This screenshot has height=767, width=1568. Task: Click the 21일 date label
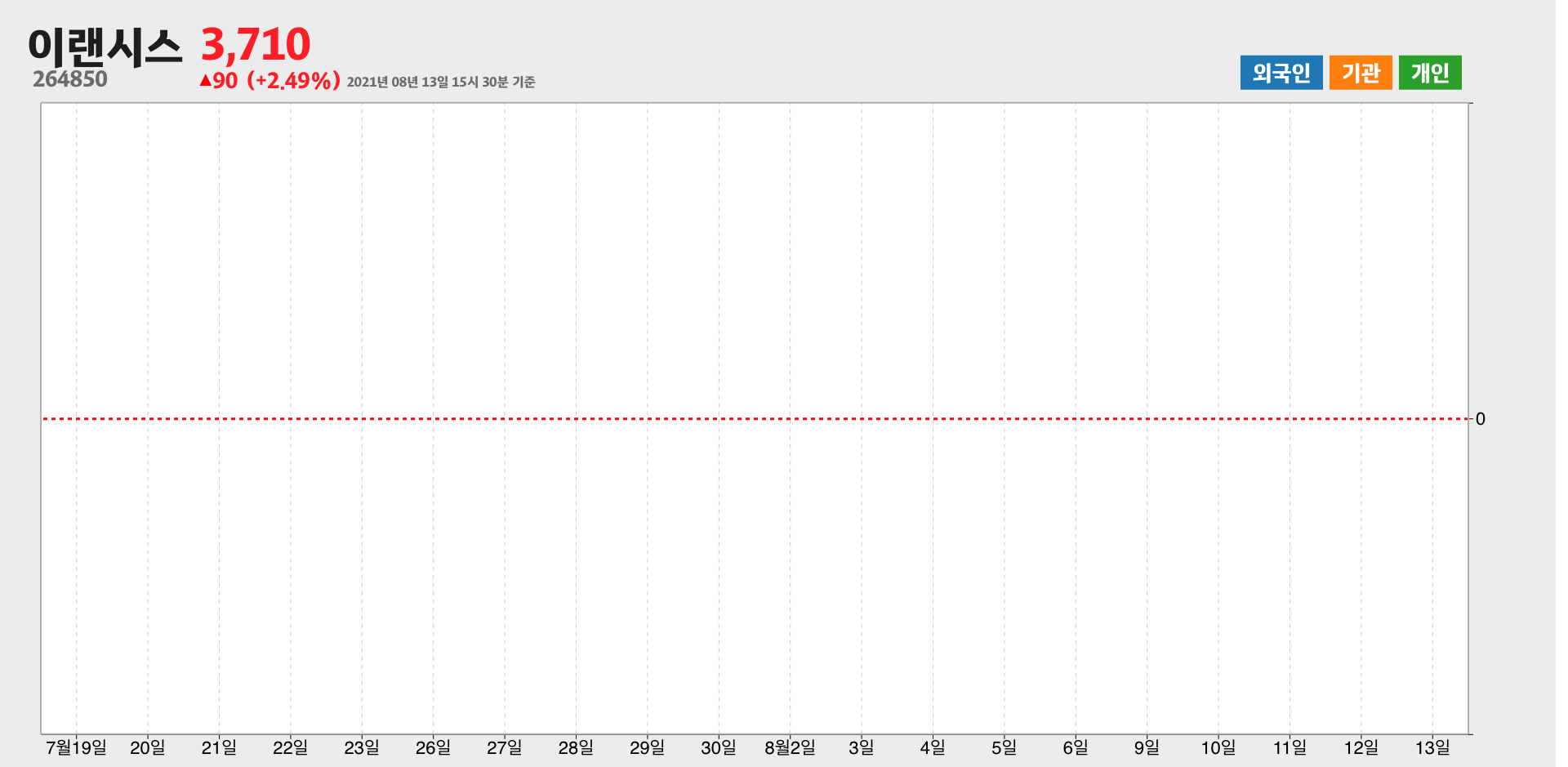(x=219, y=747)
